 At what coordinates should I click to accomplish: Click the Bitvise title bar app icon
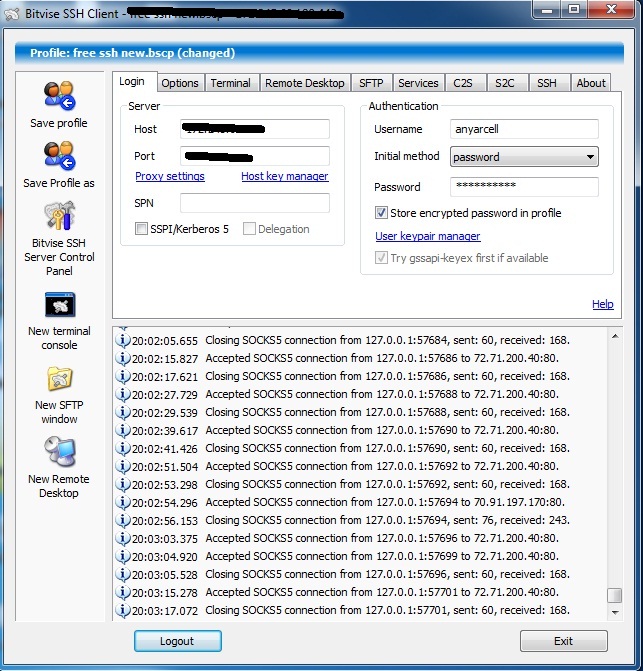(12, 14)
